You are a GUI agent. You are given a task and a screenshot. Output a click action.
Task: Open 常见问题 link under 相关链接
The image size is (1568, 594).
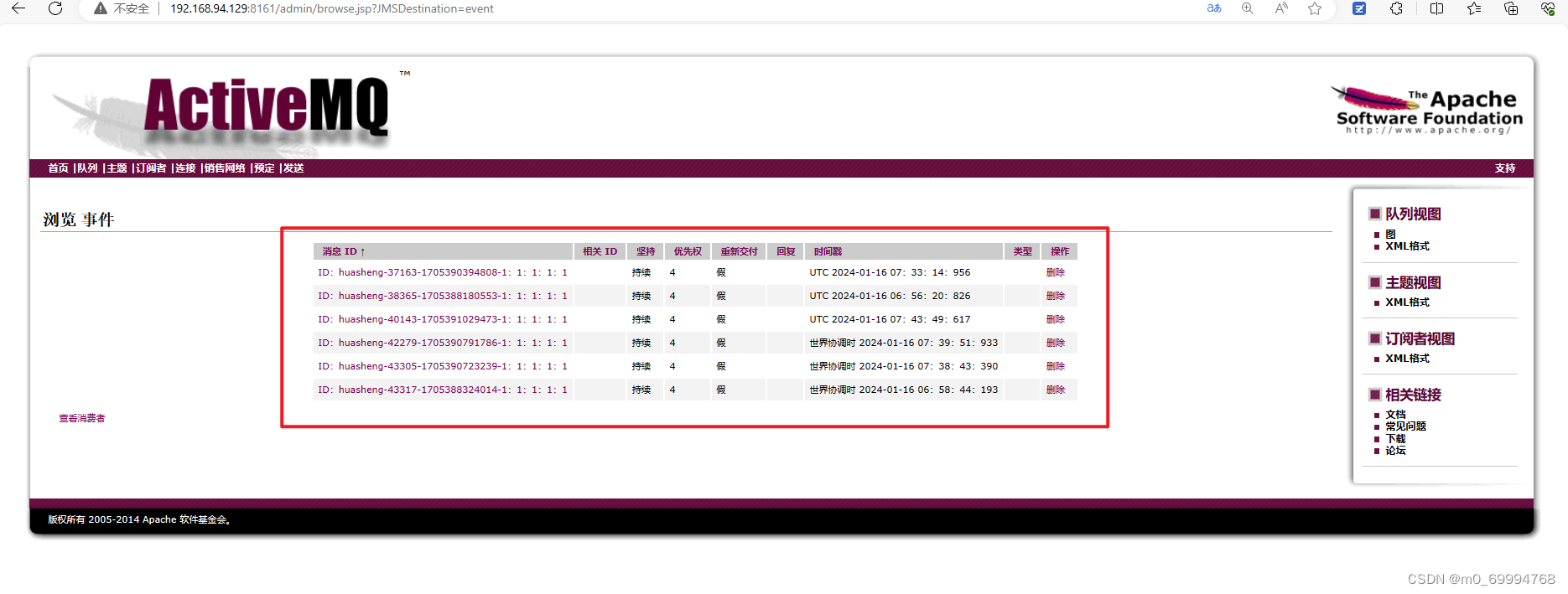pyautogui.click(x=1405, y=426)
